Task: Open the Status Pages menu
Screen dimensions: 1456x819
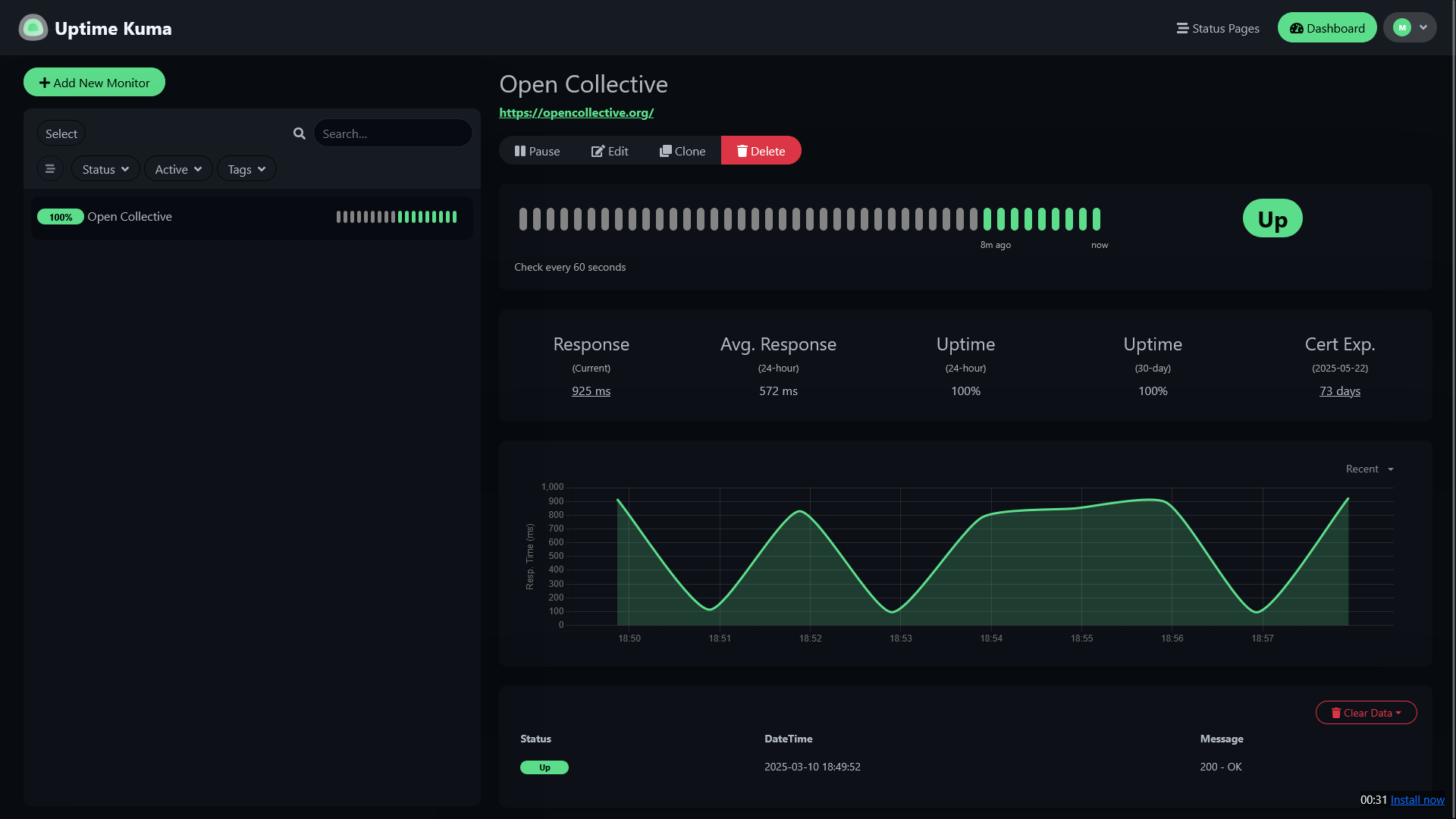Action: click(1218, 28)
